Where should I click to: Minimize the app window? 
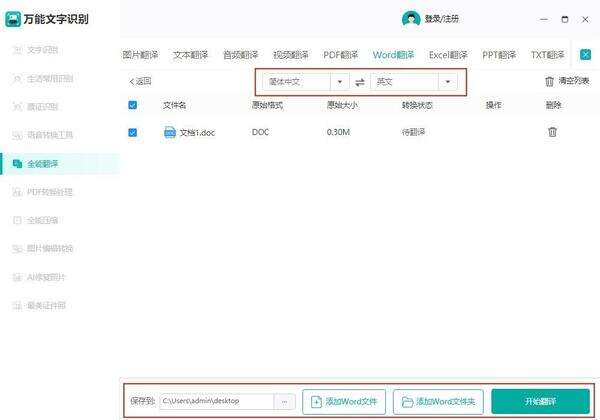[x=544, y=19]
